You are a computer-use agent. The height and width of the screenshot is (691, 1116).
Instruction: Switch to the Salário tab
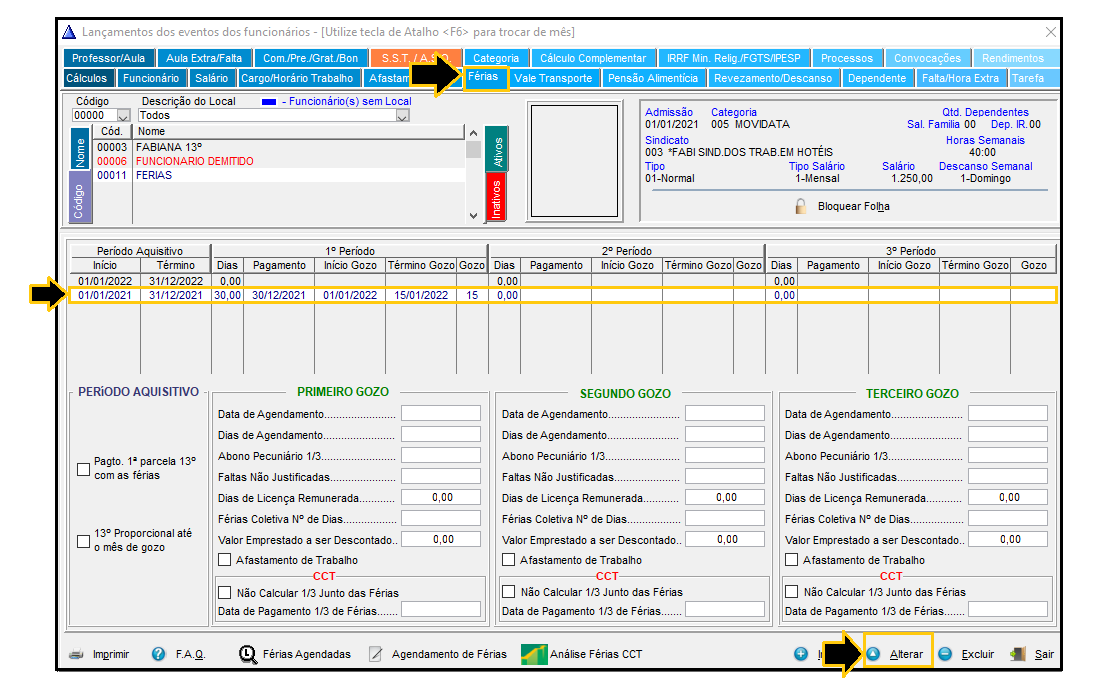(211, 78)
